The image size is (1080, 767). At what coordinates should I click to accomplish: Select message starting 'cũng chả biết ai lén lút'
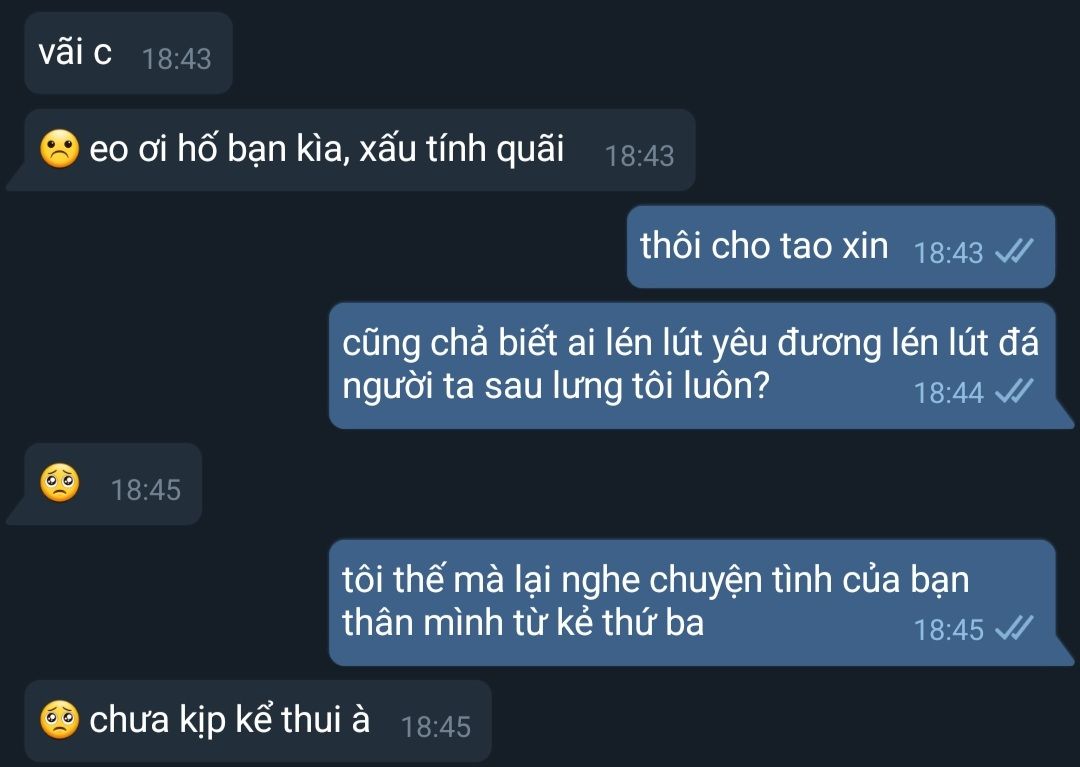pos(701,366)
